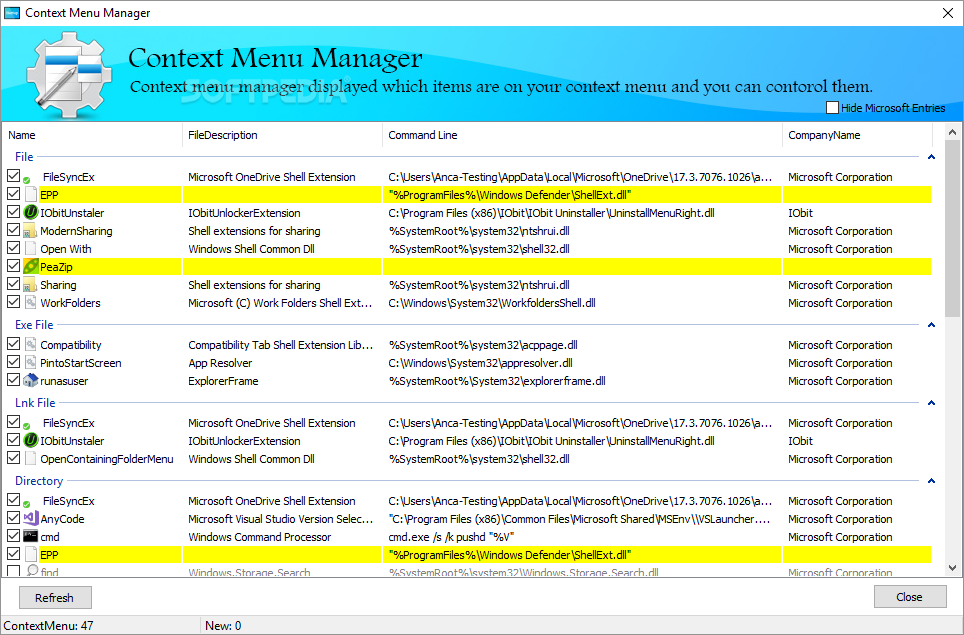Screen dimensions: 964x635
Task: Disable the cmd entry checkbox
Action: 14,535
